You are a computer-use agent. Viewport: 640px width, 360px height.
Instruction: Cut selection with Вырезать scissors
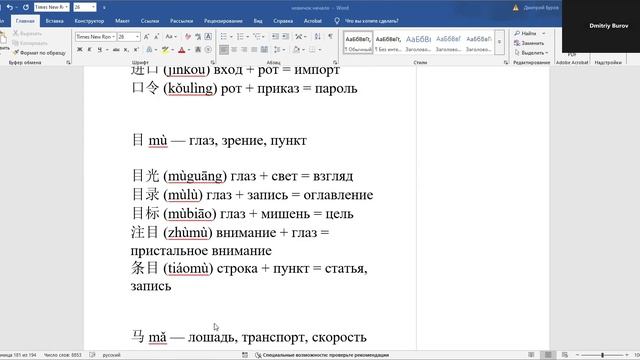tap(27, 33)
